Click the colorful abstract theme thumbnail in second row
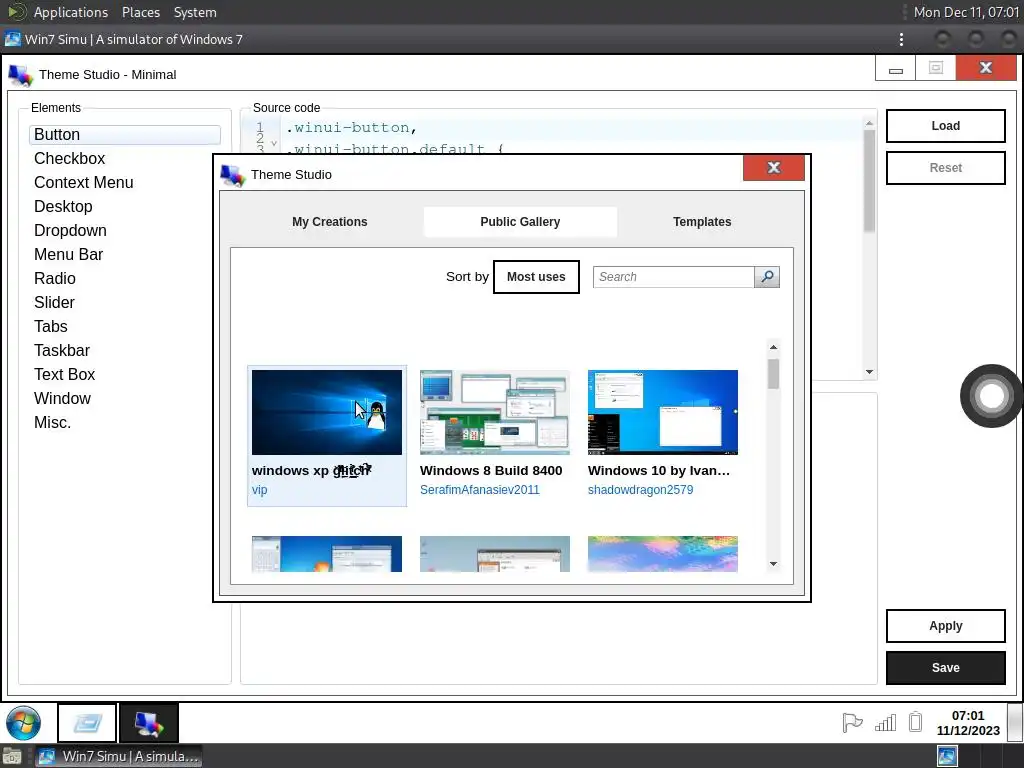Screen dimensions: 1024x768 click(663, 554)
